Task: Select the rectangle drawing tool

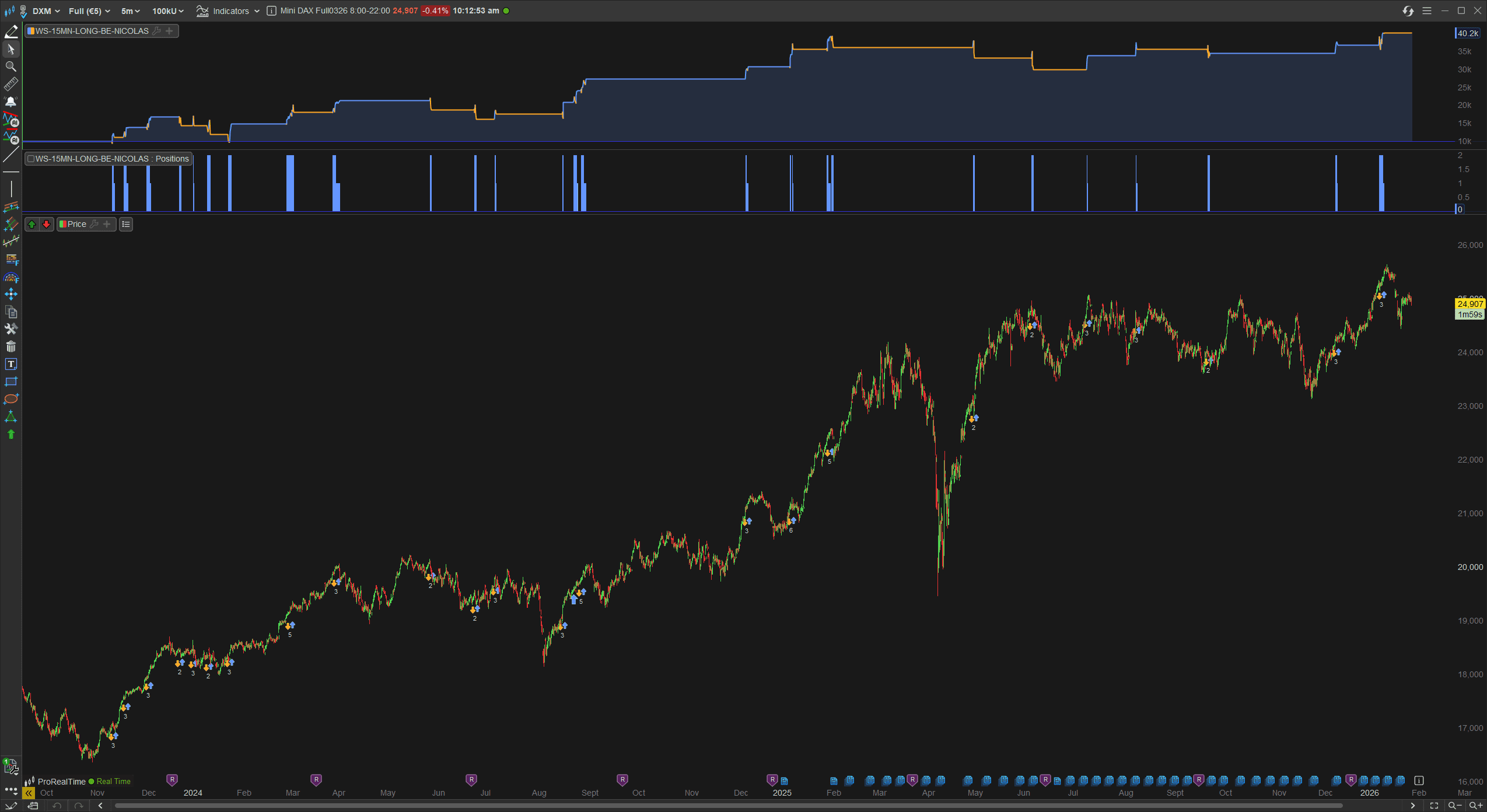Action: point(11,381)
